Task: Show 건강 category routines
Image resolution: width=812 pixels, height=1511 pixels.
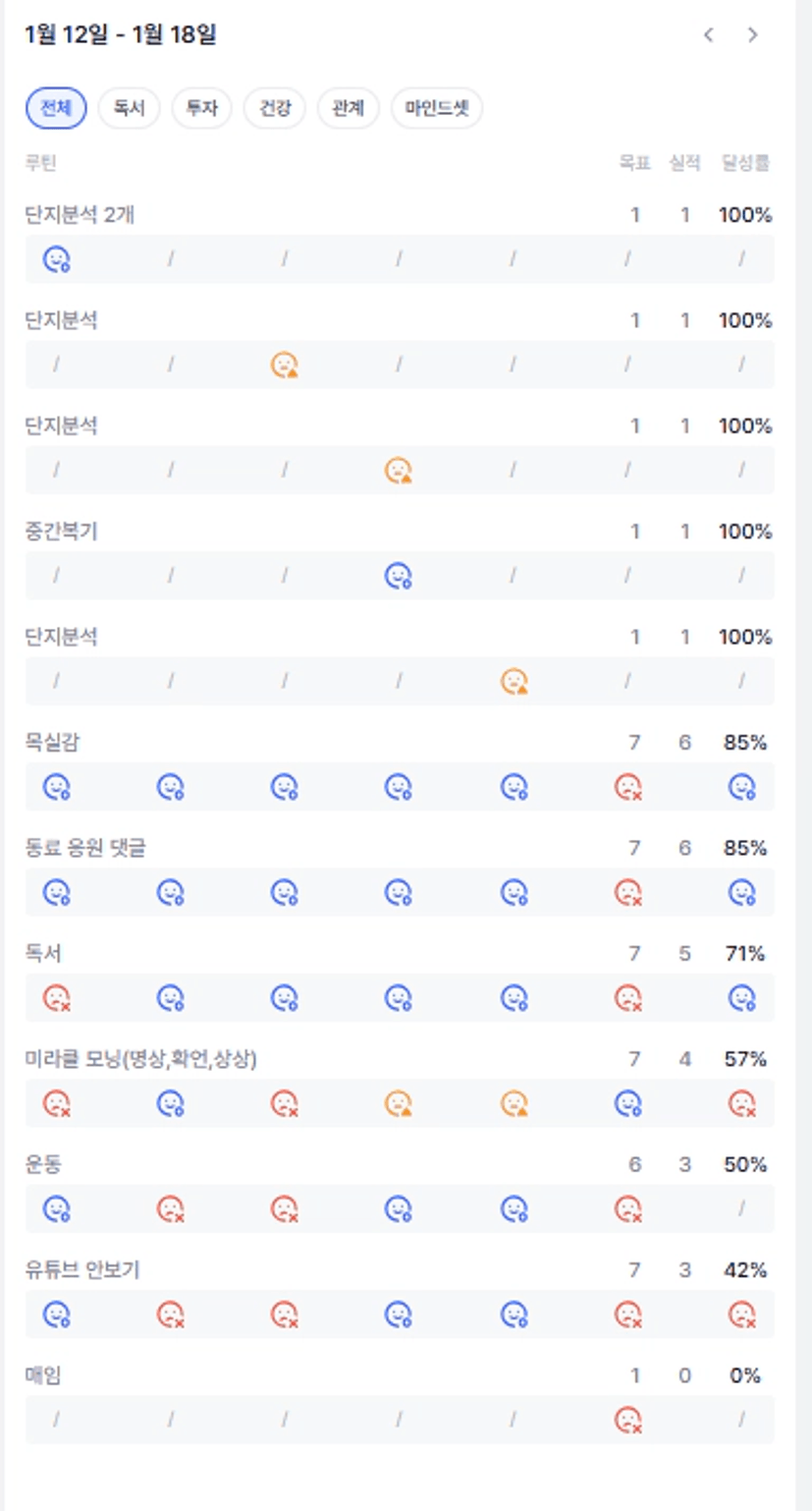Action: (x=275, y=108)
